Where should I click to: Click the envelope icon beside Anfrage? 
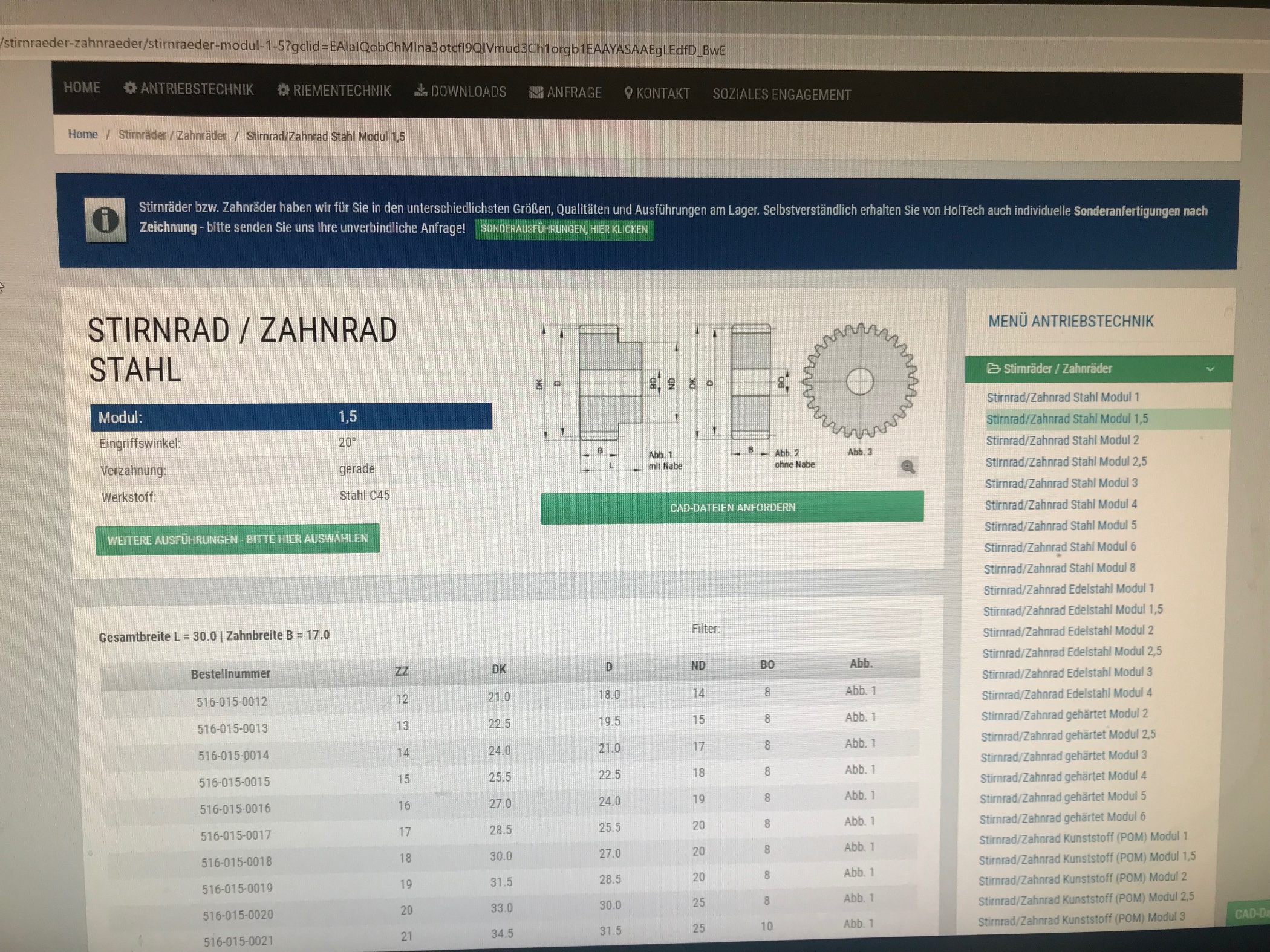pos(536,92)
